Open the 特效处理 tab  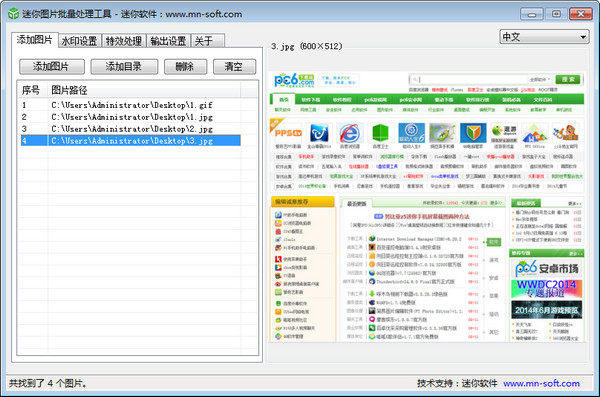point(124,41)
